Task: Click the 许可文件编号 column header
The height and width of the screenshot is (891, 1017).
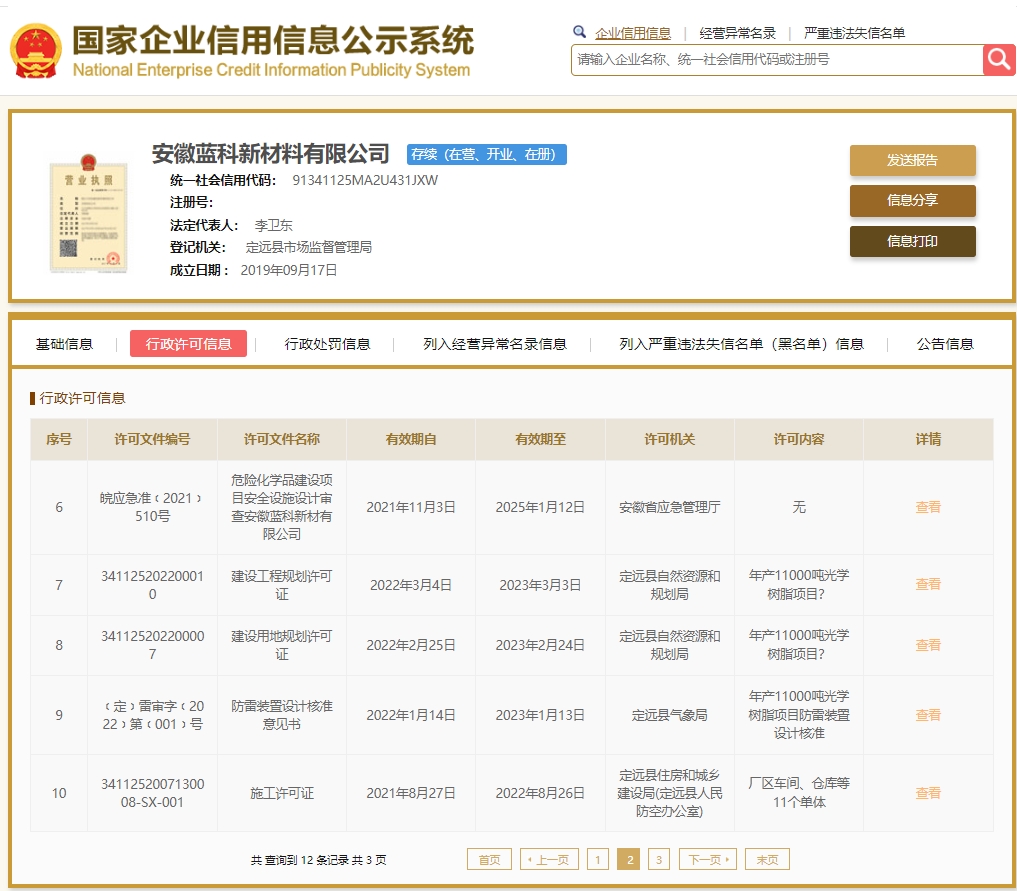Action: tap(152, 440)
